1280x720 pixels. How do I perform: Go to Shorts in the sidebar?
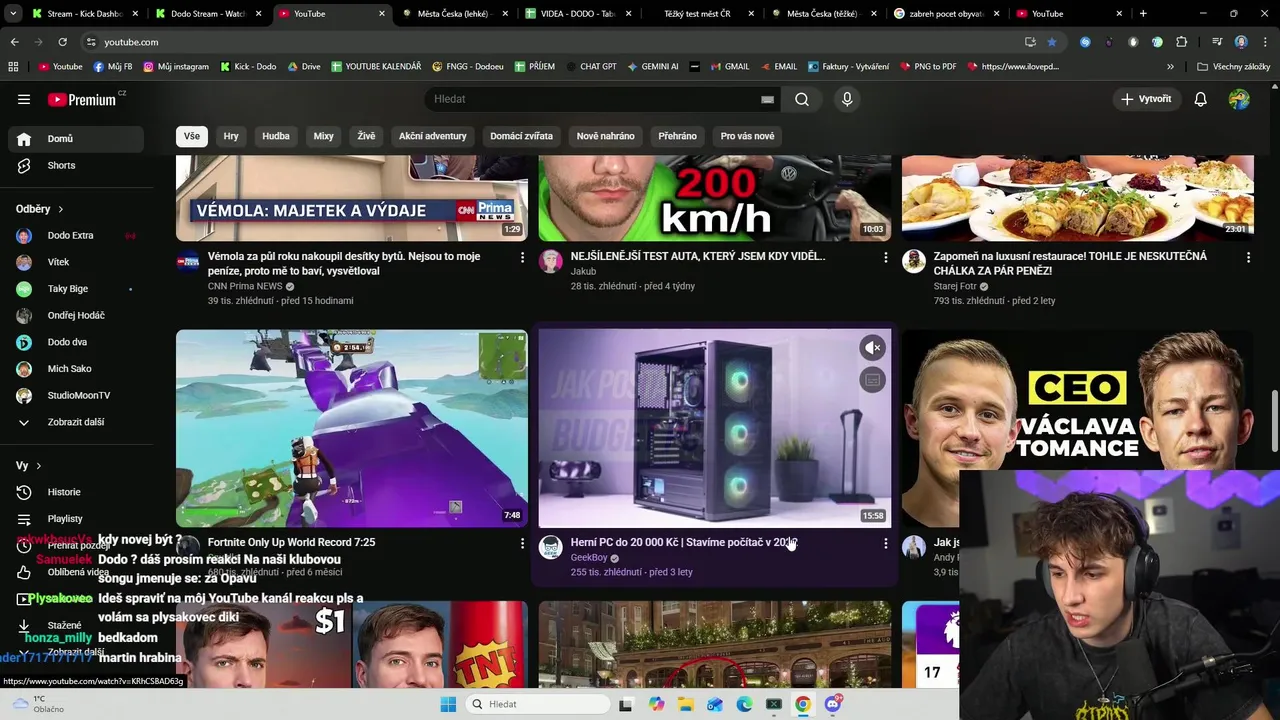[x=76, y=165]
